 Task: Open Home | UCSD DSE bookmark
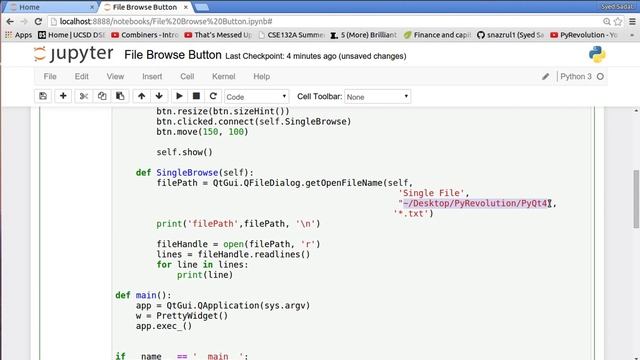71,35
